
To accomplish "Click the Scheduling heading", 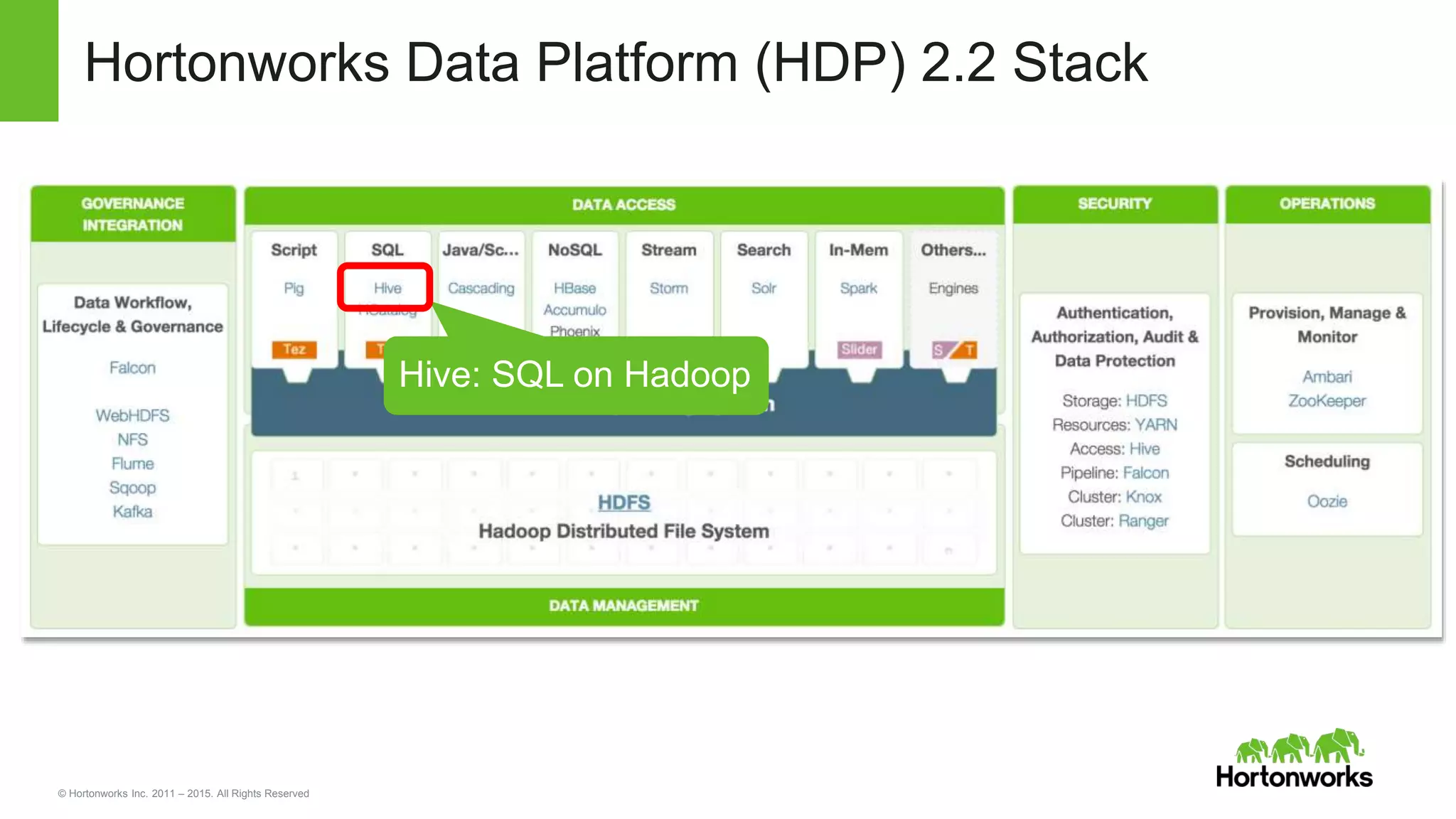I will 1327,461.
